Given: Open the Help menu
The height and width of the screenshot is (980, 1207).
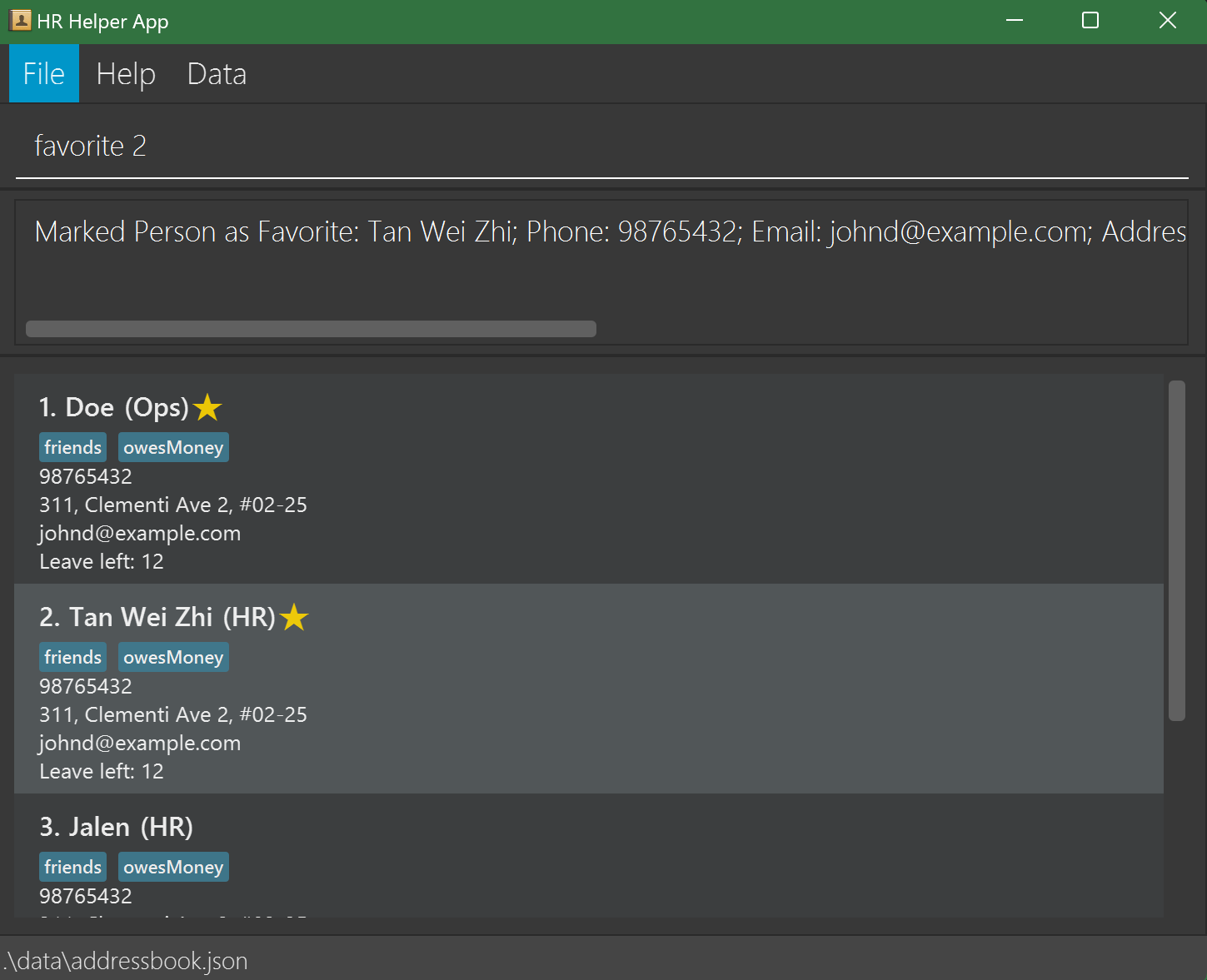Looking at the screenshot, I should 126,74.
